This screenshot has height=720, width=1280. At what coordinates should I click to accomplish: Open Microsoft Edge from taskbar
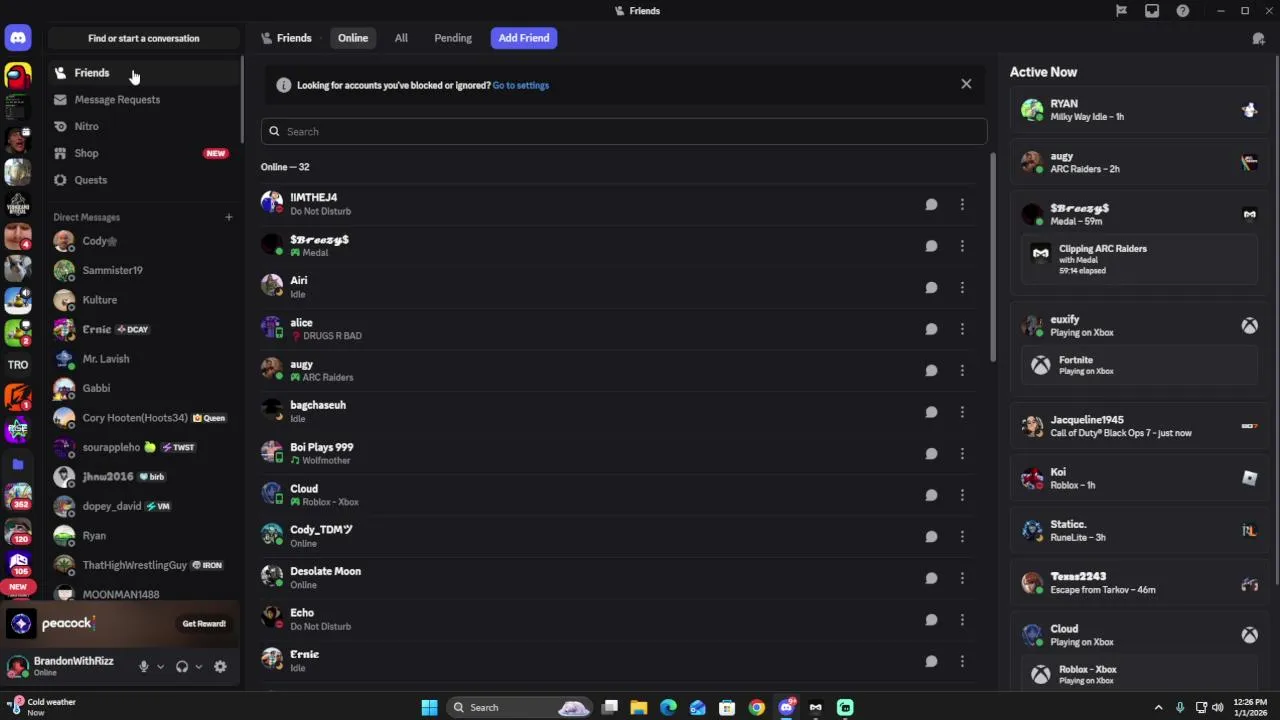point(668,707)
